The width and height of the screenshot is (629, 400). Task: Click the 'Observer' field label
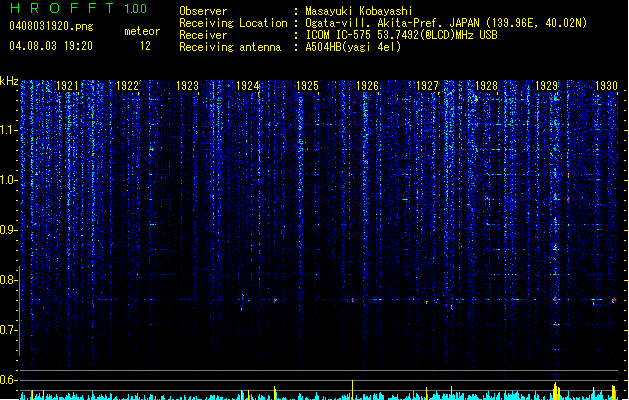click(x=203, y=11)
